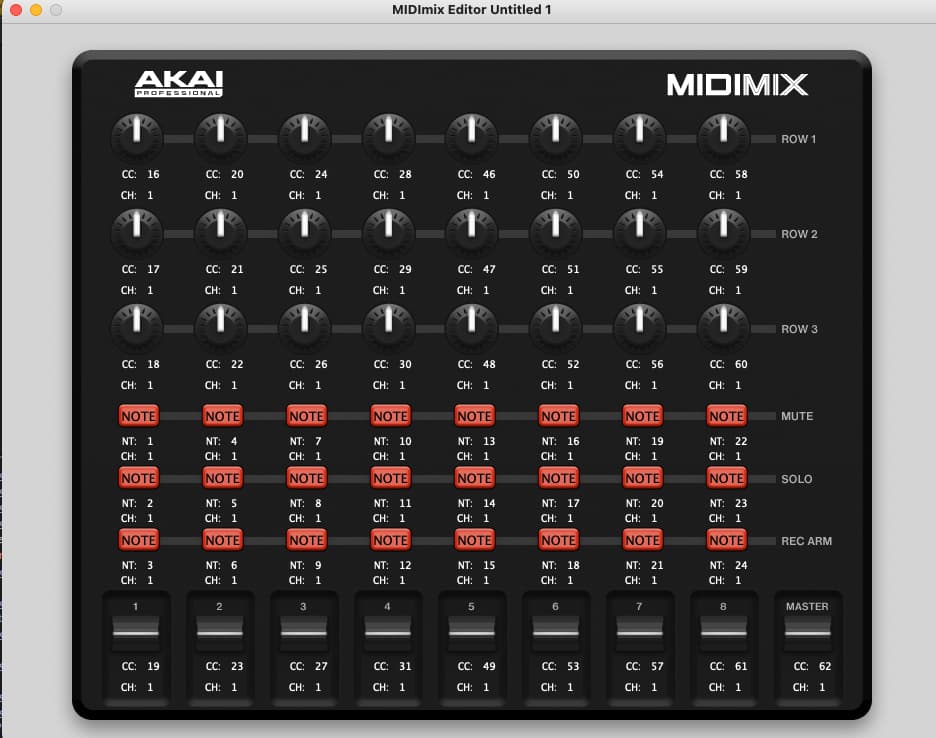Edit the CC value 56 in Row 3
The width and height of the screenshot is (936, 738).
pos(657,364)
